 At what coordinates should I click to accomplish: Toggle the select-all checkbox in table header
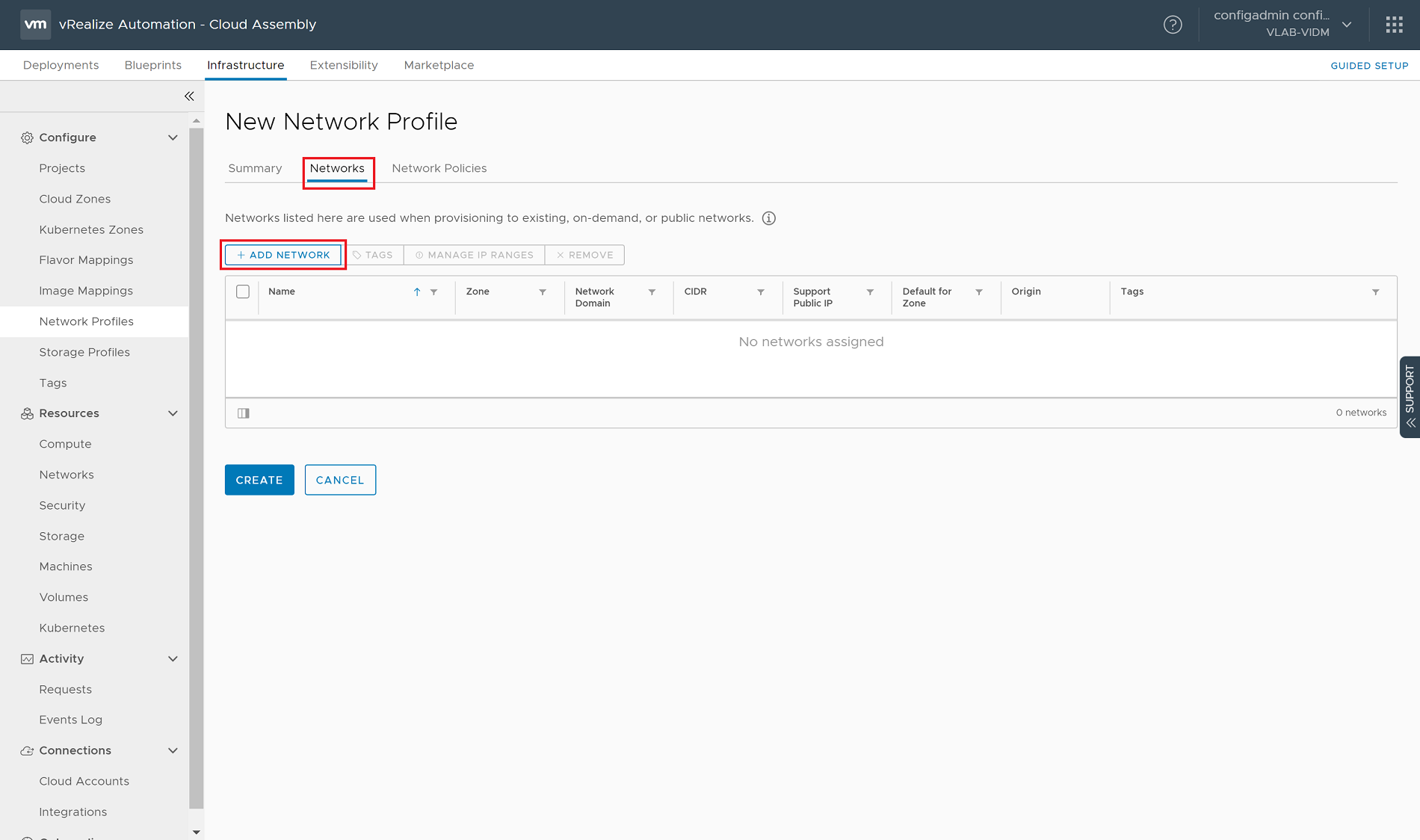tap(242, 291)
